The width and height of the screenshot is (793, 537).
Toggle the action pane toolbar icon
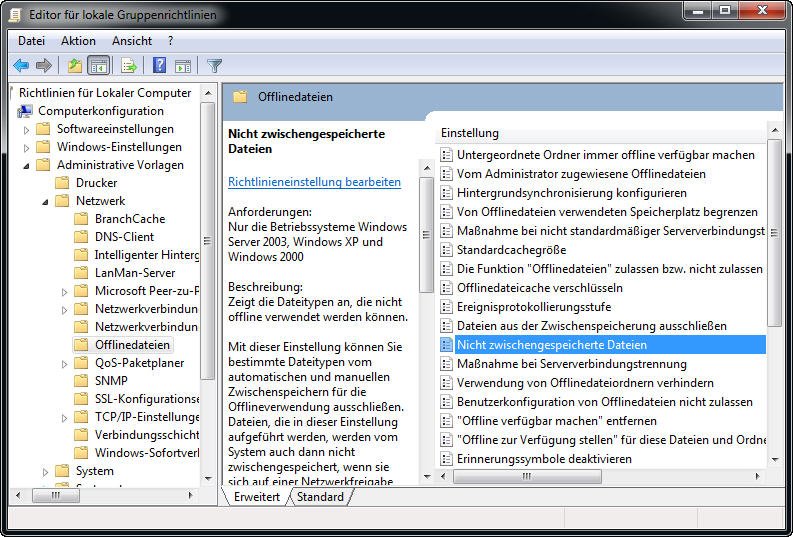click(x=183, y=66)
